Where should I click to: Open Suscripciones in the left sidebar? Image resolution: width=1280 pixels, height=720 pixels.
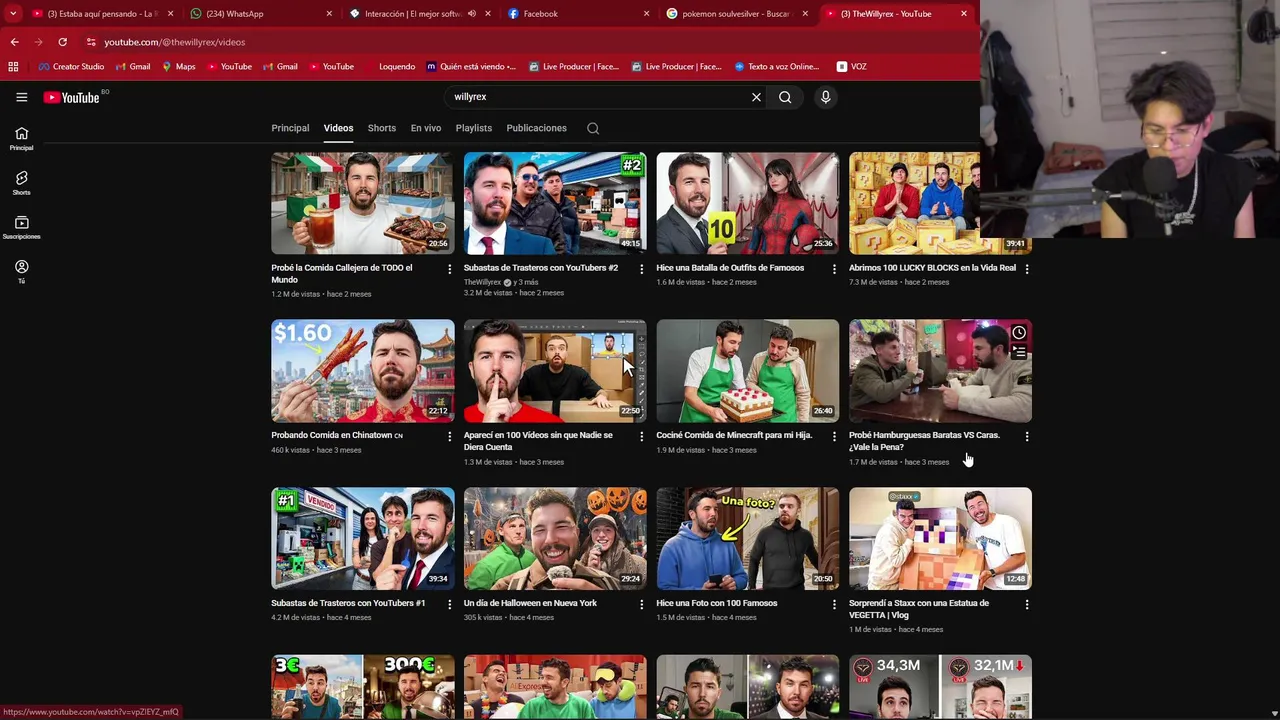coord(21,227)
